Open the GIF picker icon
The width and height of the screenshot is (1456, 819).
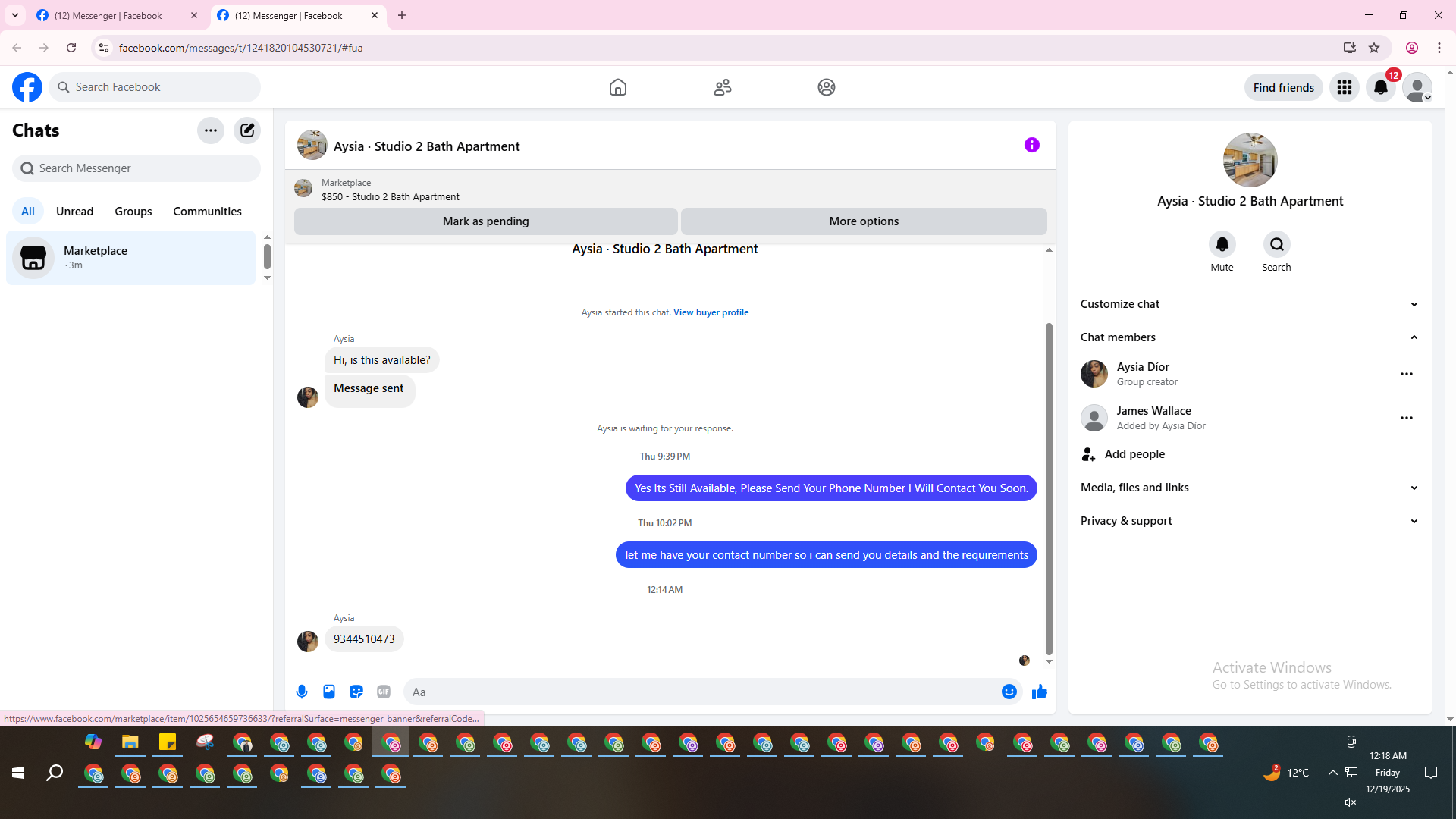coord(384,692)
